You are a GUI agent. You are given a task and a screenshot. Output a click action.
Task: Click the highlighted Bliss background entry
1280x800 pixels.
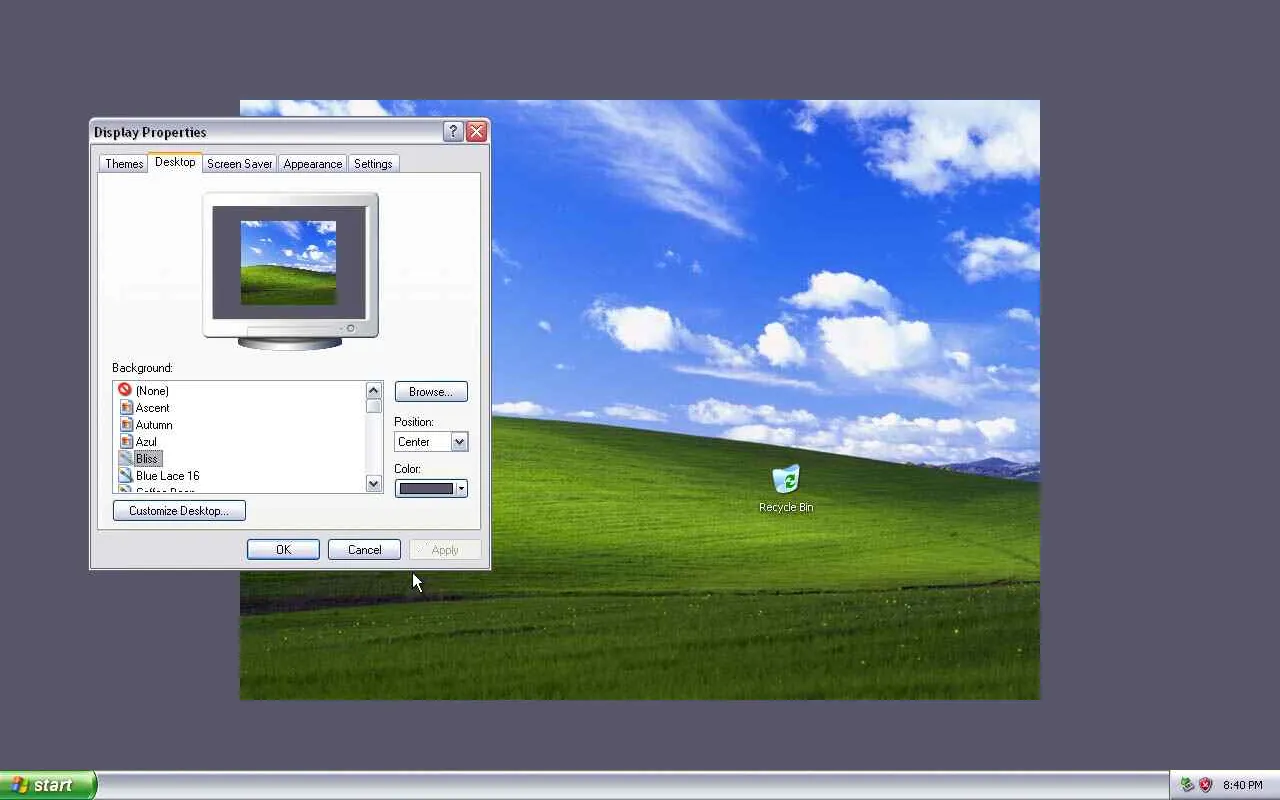click(x=147, y=459)
